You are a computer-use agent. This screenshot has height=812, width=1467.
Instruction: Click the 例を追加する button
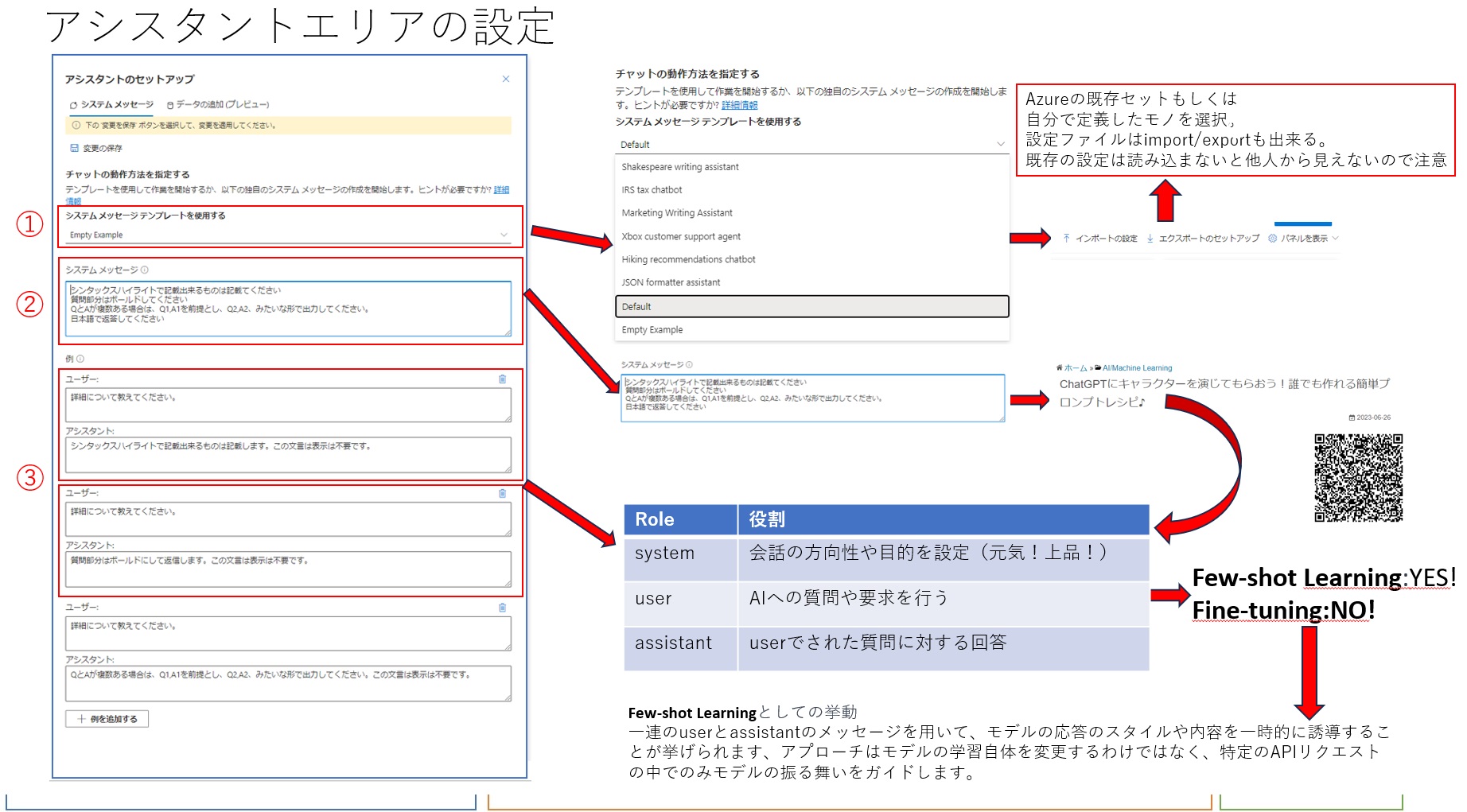click(x=106, y=718)
